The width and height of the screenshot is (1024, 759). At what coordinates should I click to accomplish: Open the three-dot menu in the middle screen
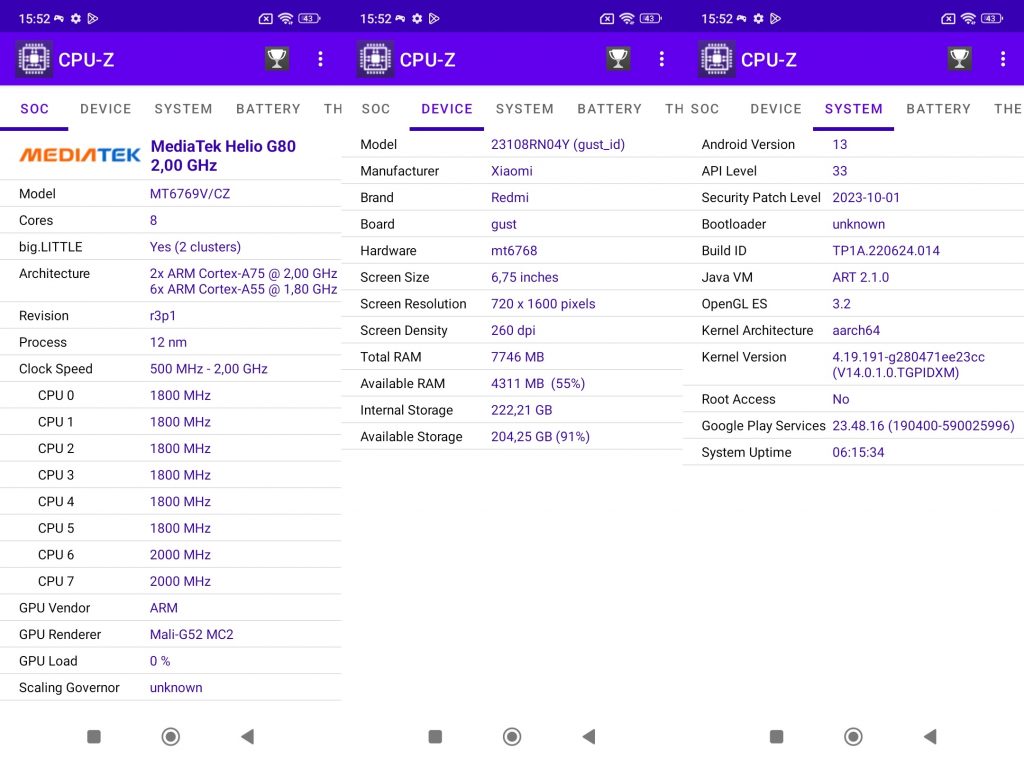(x=662, y=59)
